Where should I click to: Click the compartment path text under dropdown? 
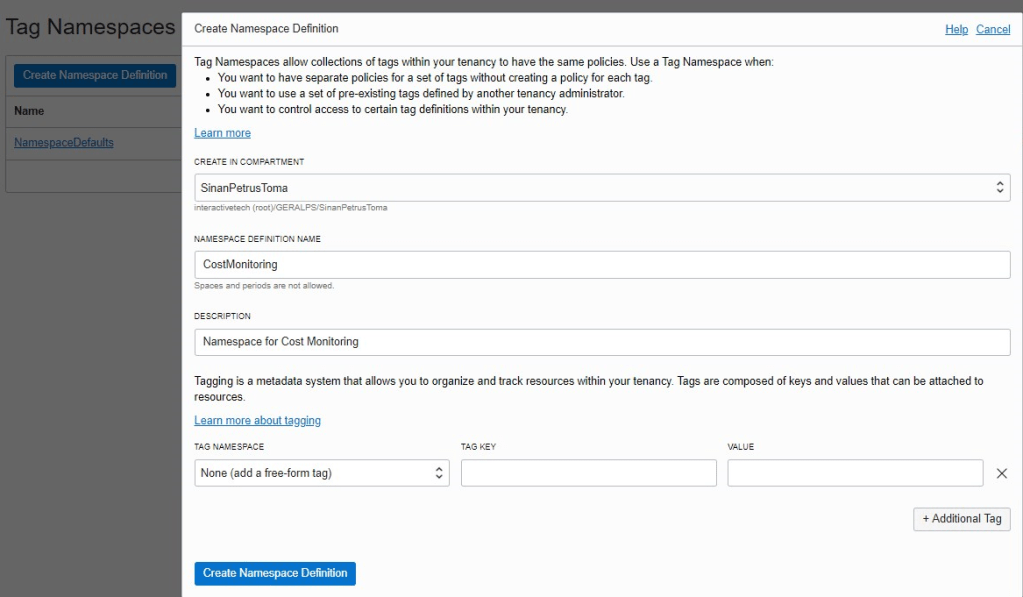point(290,208)
